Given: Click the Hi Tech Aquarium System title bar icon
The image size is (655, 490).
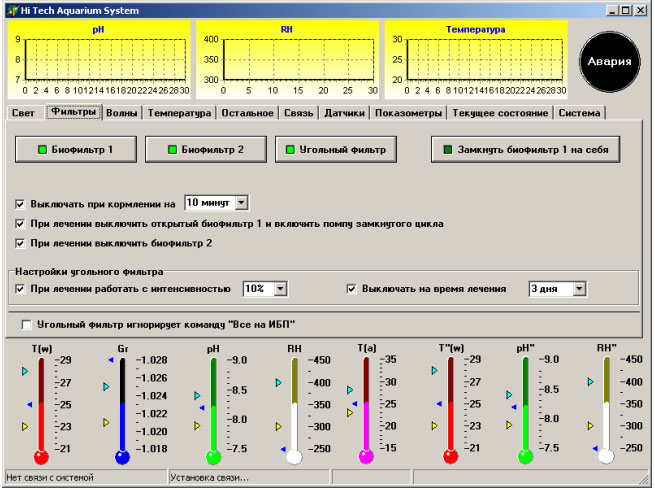Looking at the screenshot, I should (x=12, y=10).
